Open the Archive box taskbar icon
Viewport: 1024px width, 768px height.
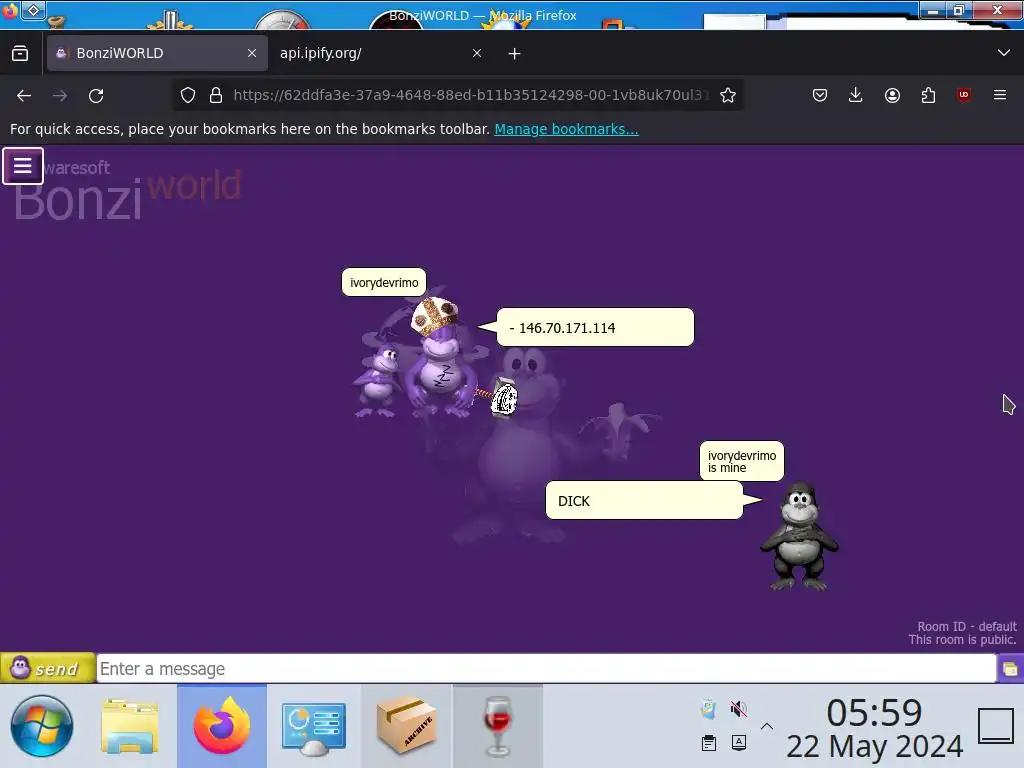(406, 725)
